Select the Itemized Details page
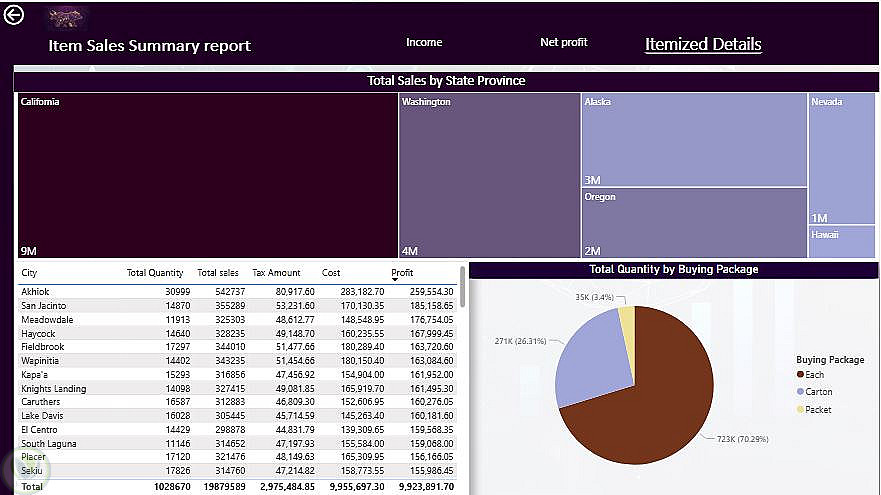881x495 pixels. (703, 44)
